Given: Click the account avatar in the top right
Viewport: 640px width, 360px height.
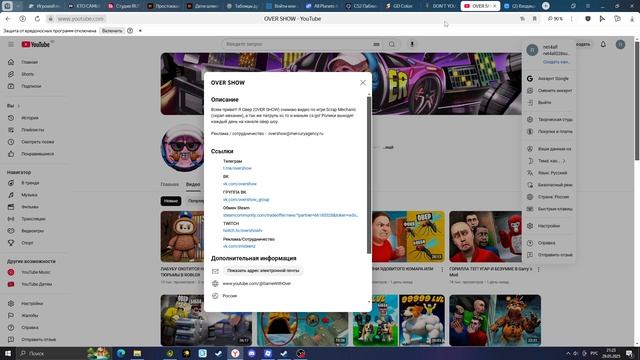Looking at the screenshot, I should 620,44.
